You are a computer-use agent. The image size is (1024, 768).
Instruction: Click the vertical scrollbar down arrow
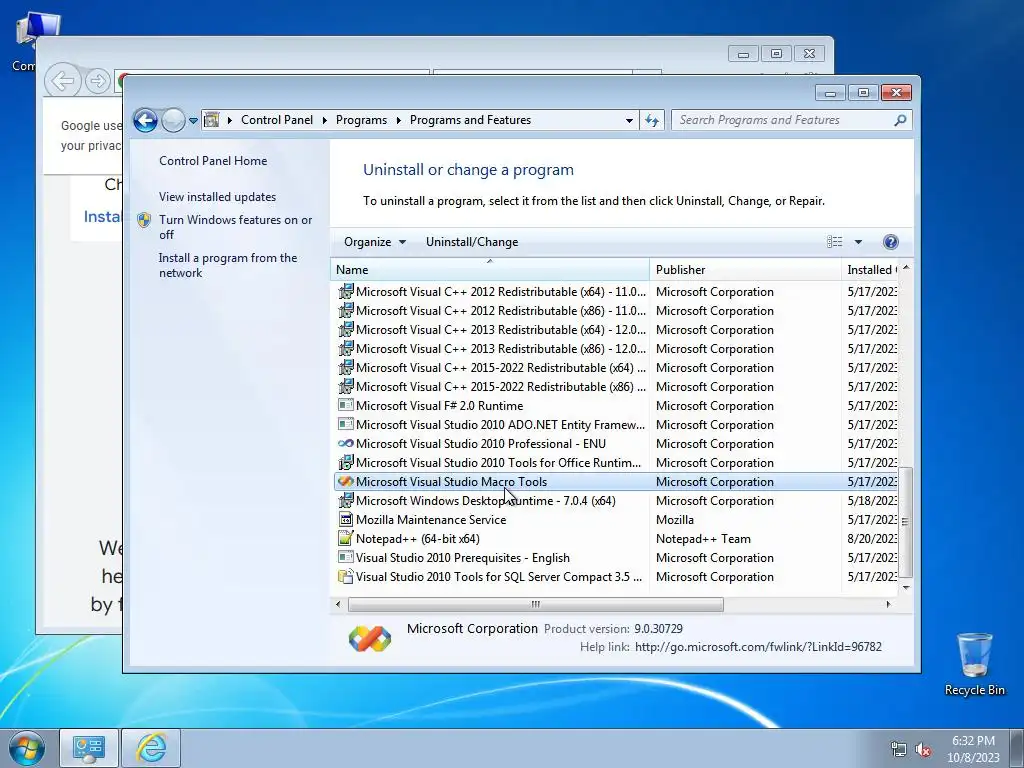click(905, 588)
